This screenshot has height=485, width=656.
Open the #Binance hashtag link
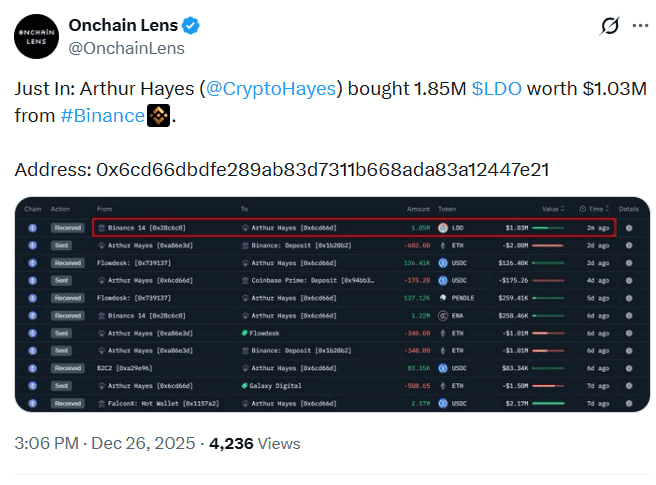click(x=102, y=115)
